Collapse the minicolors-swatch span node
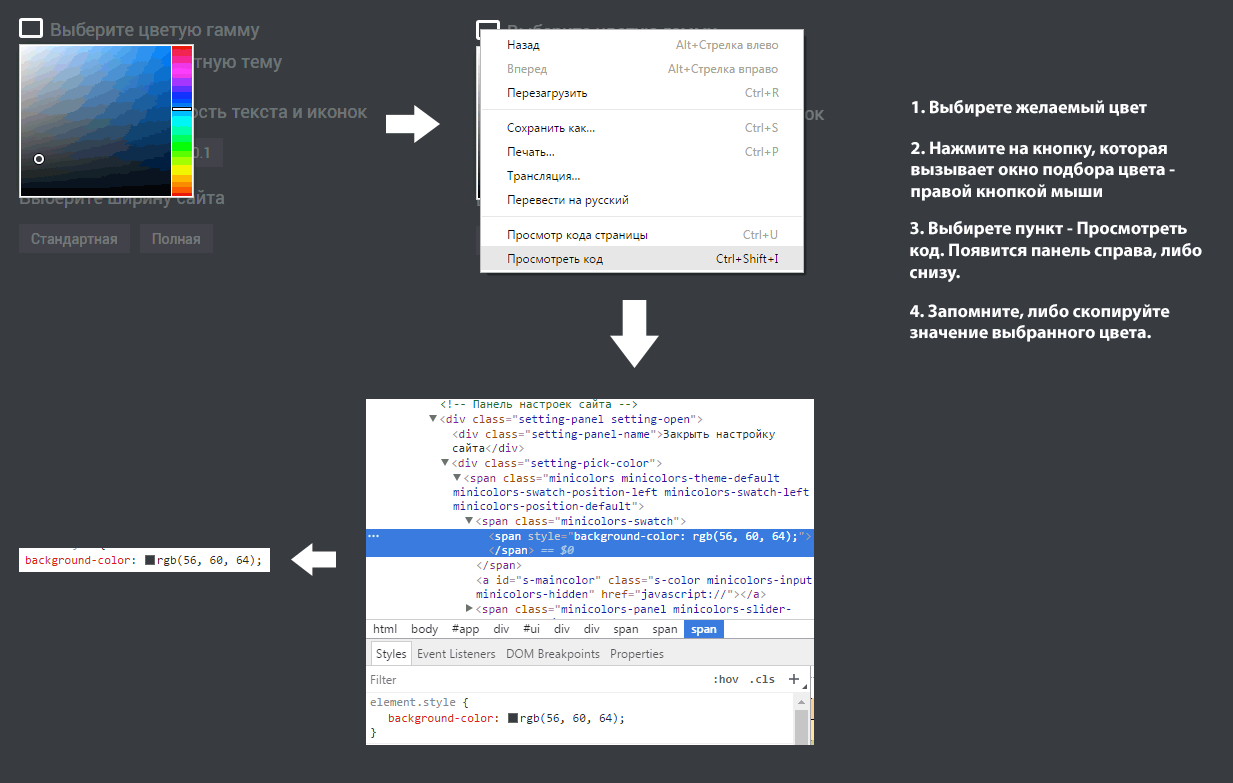The height and width of the screenshot is (783, 1233). click(469, 521)
